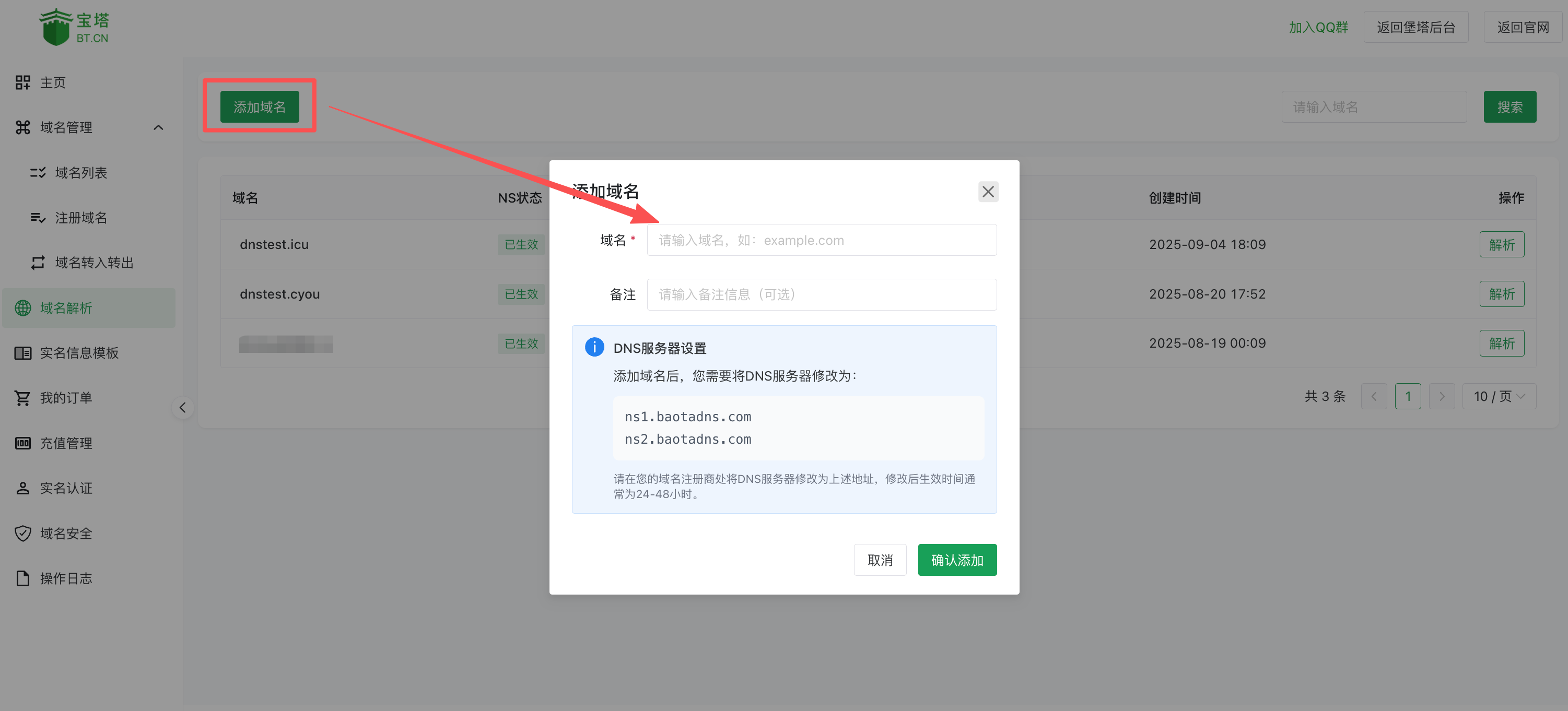Confirm with the 确认添加 button
This screenshot has height=711, width=1568.
pos(957,560)
